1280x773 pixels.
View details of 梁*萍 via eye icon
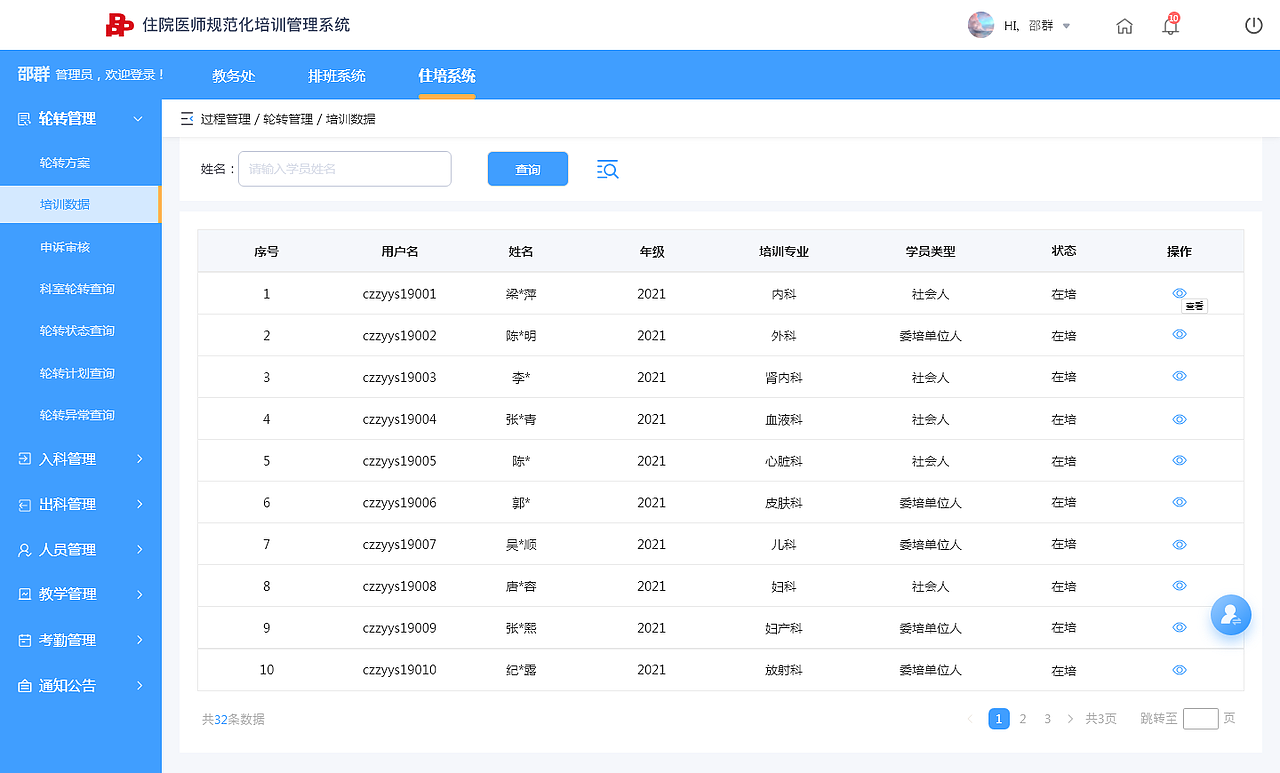pos(1179,292)
